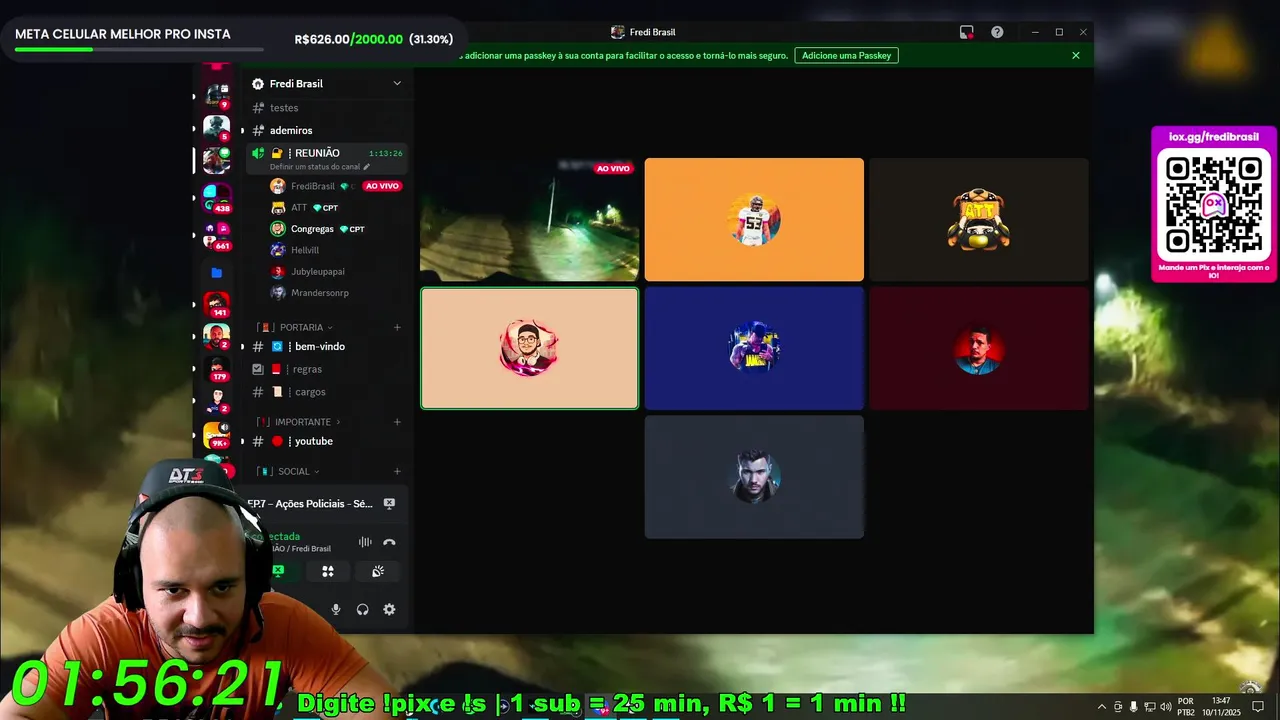Click user Mrandersonrp in the voice list
This screenshot has height=720, width=1280.
pyautogui.click(x=320, y=293)
